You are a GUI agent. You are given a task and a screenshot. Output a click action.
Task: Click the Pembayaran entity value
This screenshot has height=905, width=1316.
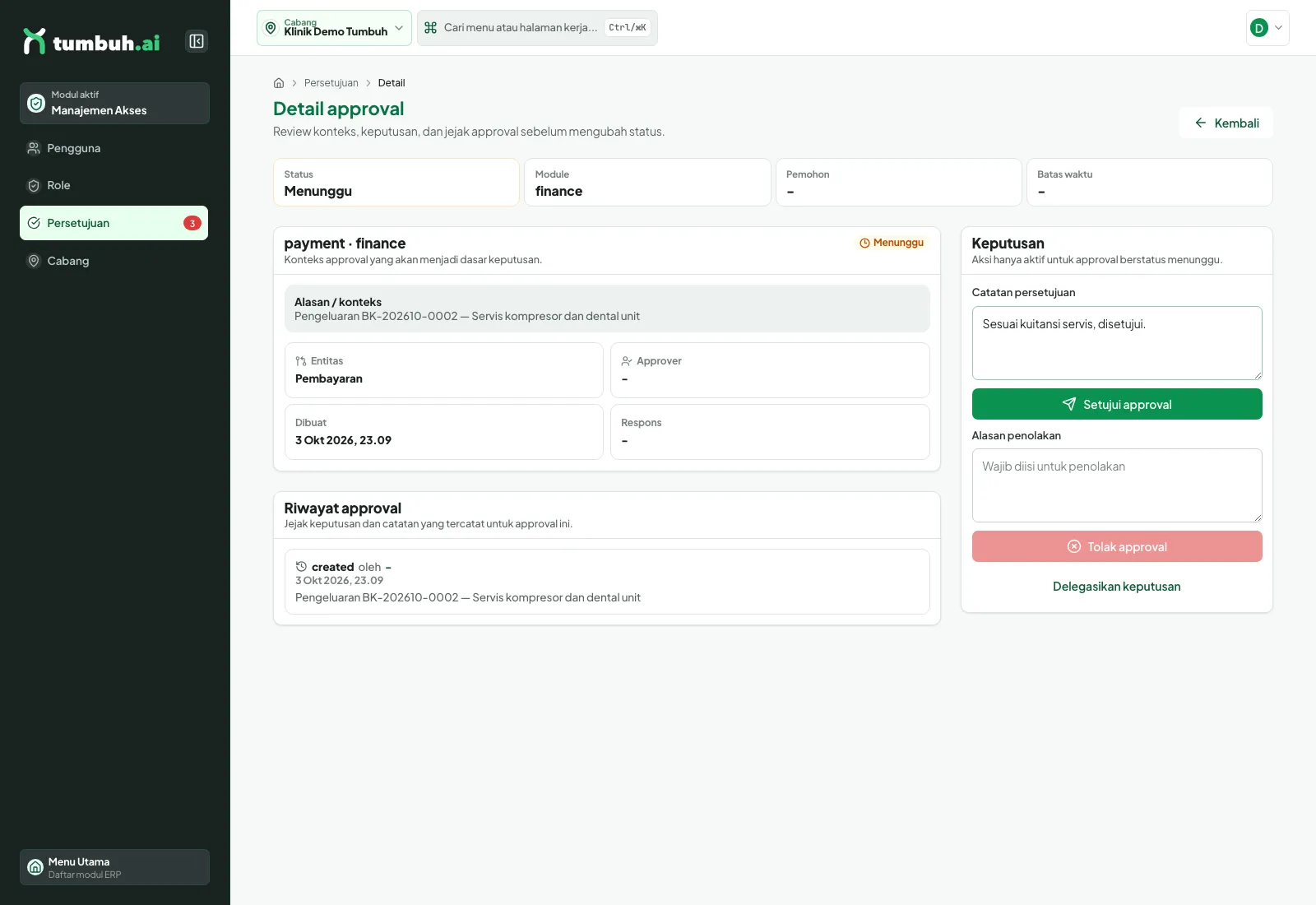[329, 378]
